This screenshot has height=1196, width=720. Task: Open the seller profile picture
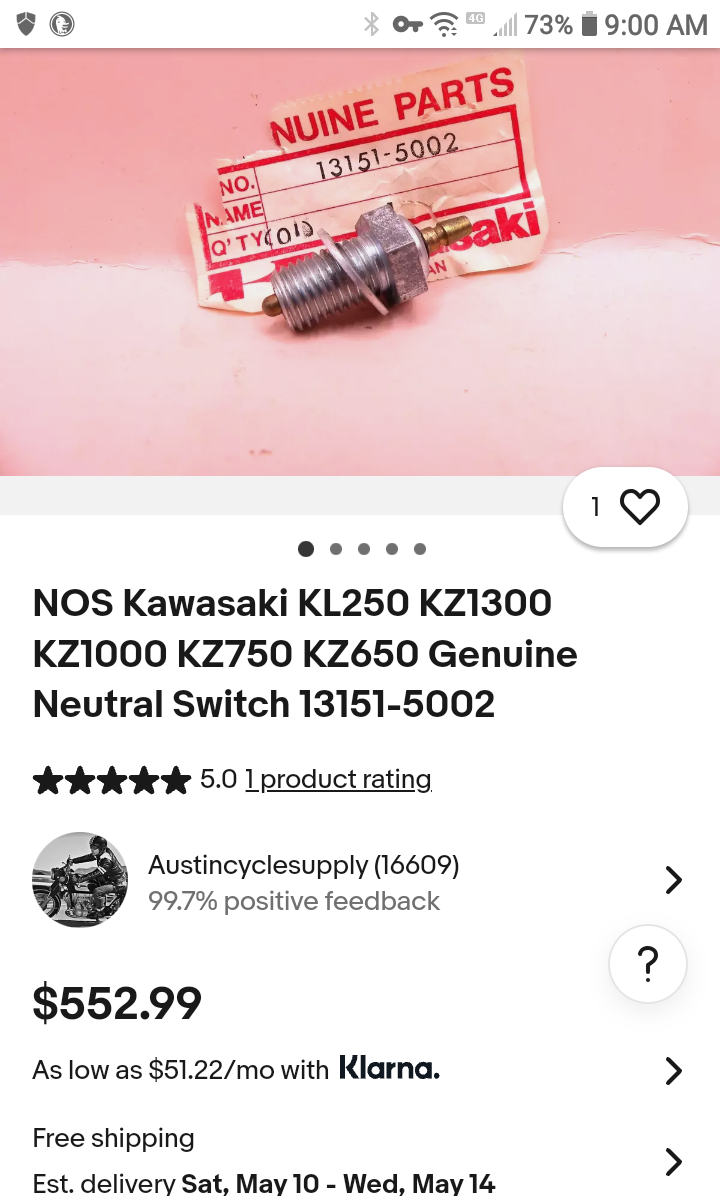80,879
